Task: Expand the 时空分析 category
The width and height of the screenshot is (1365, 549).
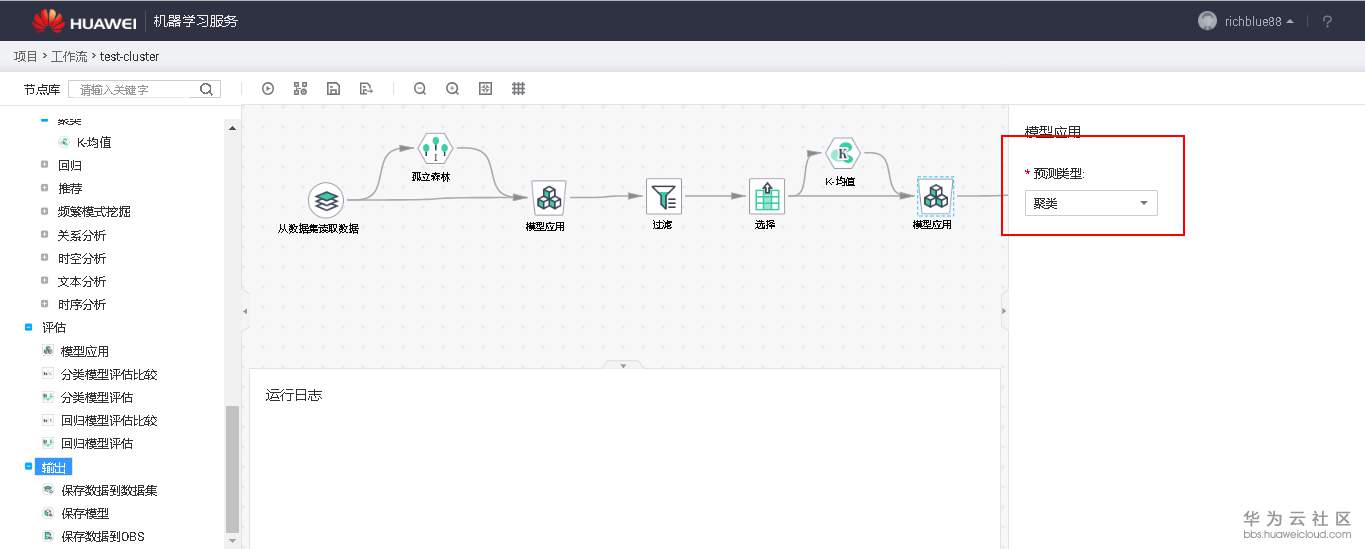Action: [x=44, y=258]
